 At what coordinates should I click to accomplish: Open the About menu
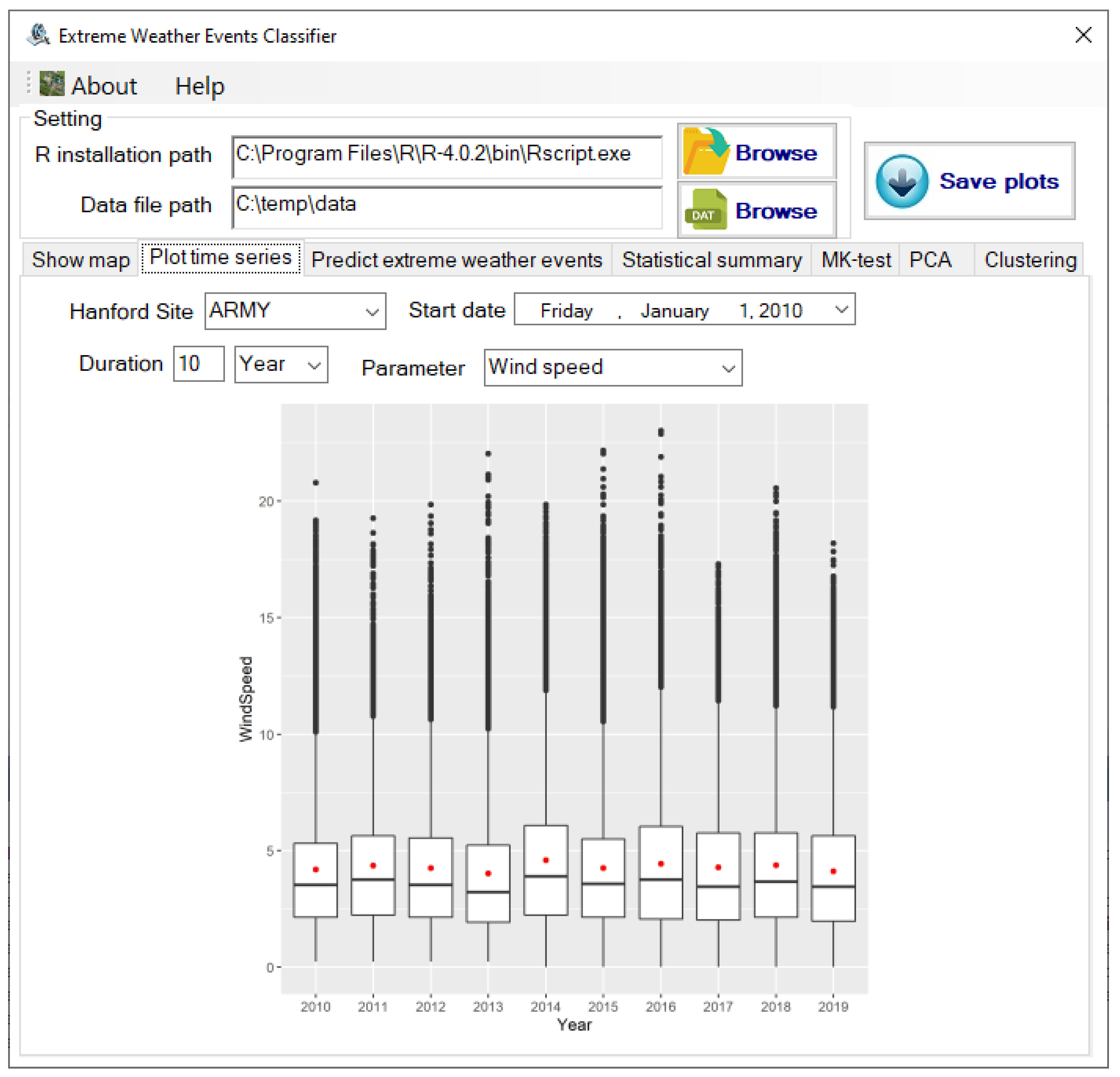tap(103, 86)
